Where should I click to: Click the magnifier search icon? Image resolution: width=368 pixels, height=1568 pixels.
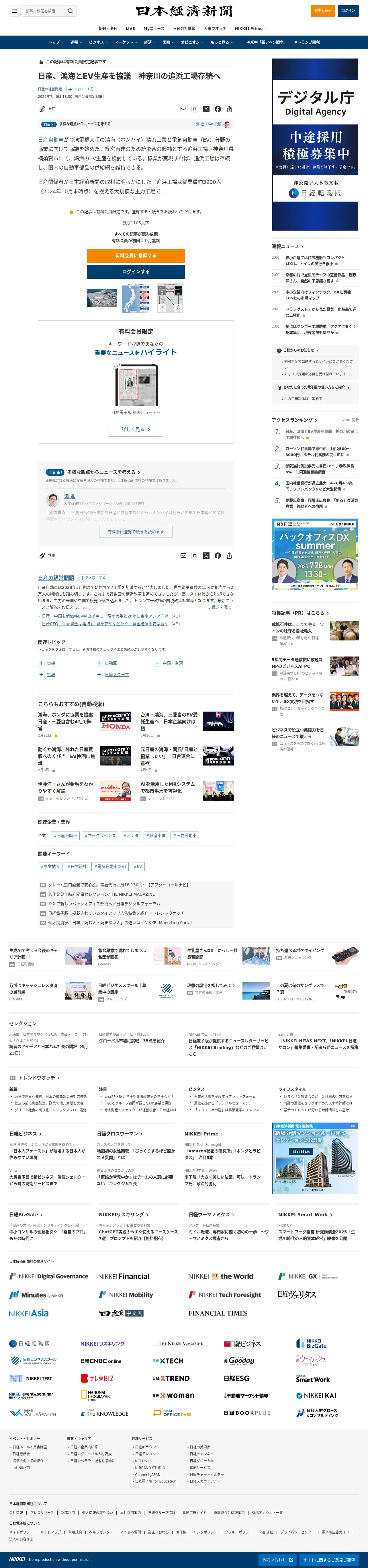[71, 10]
